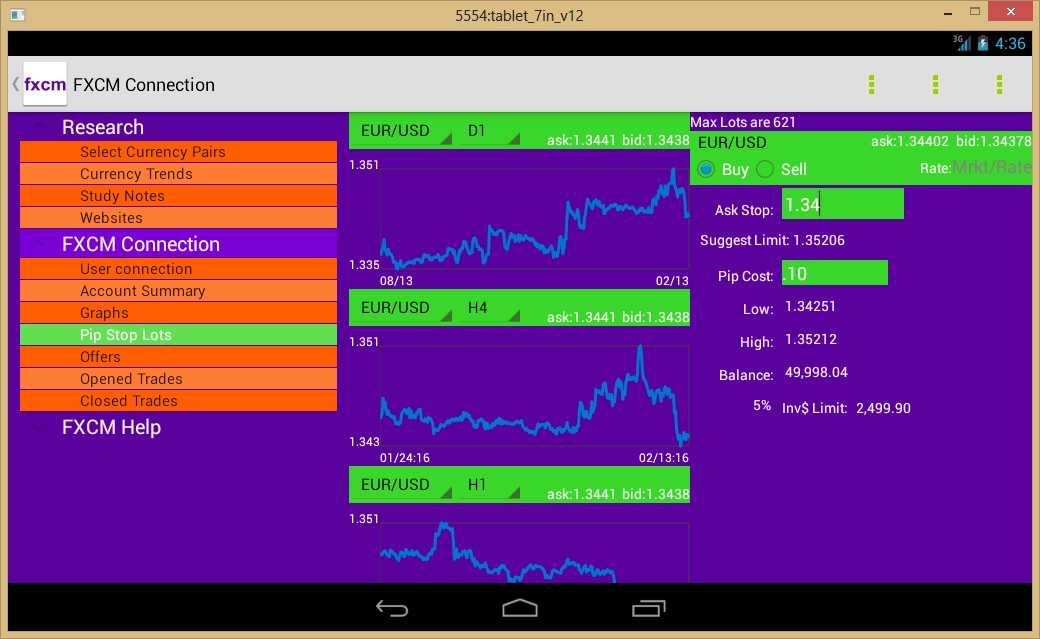Click the Max Lots are 621 text
Screen dimensions: 1040x639
pyautogui.click(x=743, y=122)
